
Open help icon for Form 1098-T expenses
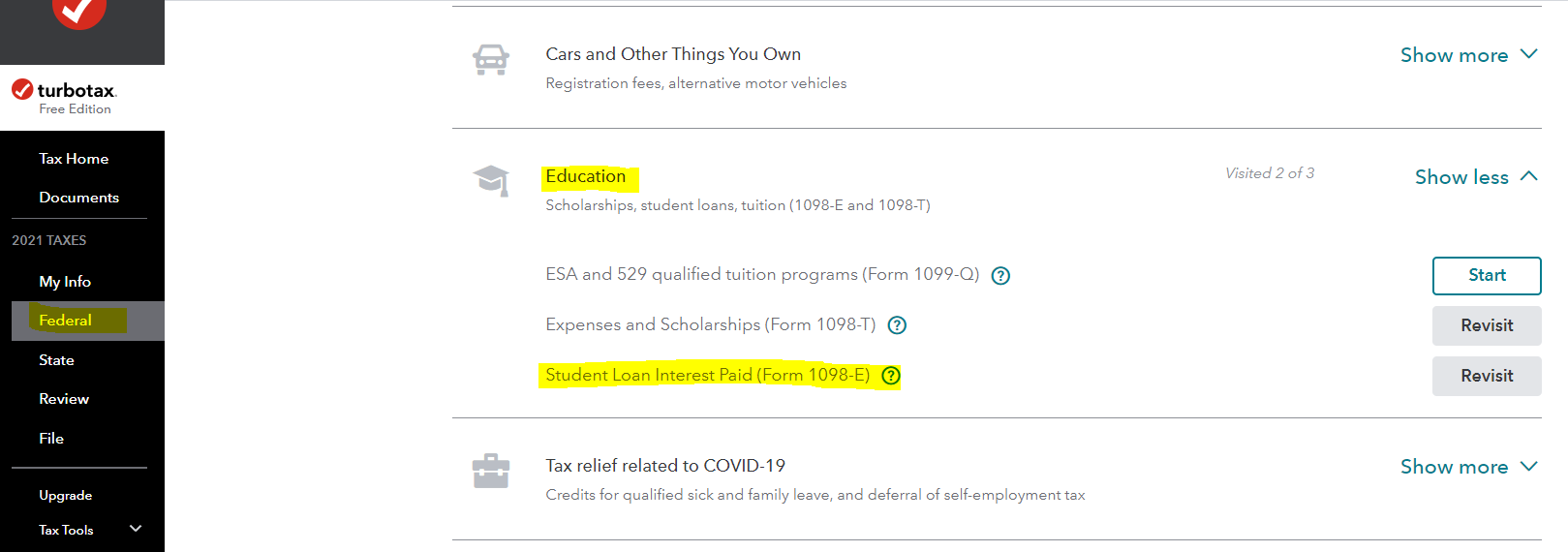pyautogui.click(x=898, y=325)
